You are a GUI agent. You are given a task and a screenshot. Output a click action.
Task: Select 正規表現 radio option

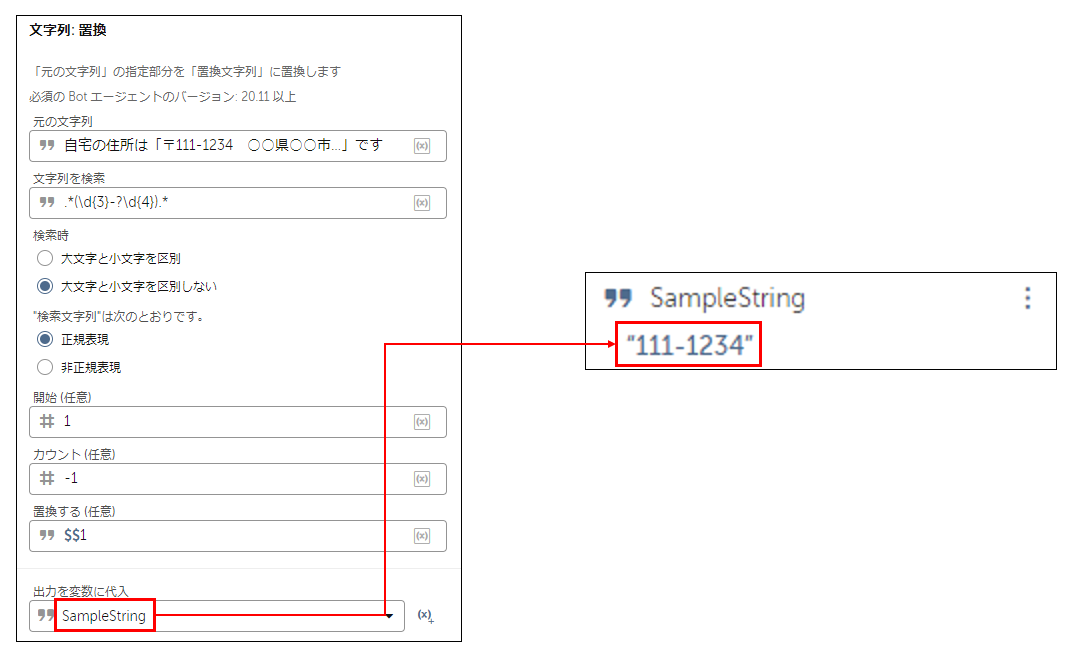point(45,339)
